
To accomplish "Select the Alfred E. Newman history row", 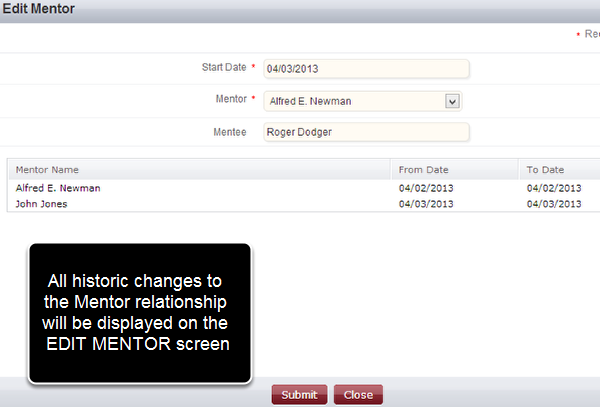I will (304, 188).
